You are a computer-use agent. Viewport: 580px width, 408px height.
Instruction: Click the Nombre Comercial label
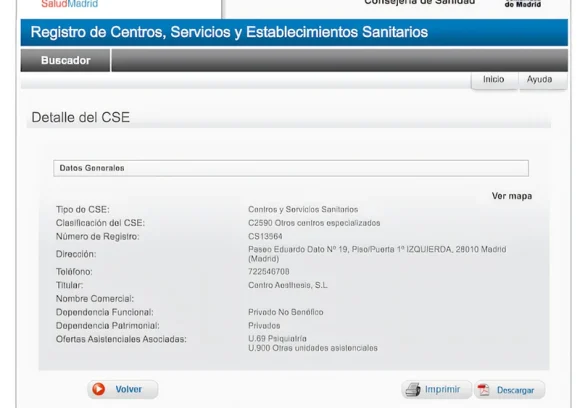95,299
